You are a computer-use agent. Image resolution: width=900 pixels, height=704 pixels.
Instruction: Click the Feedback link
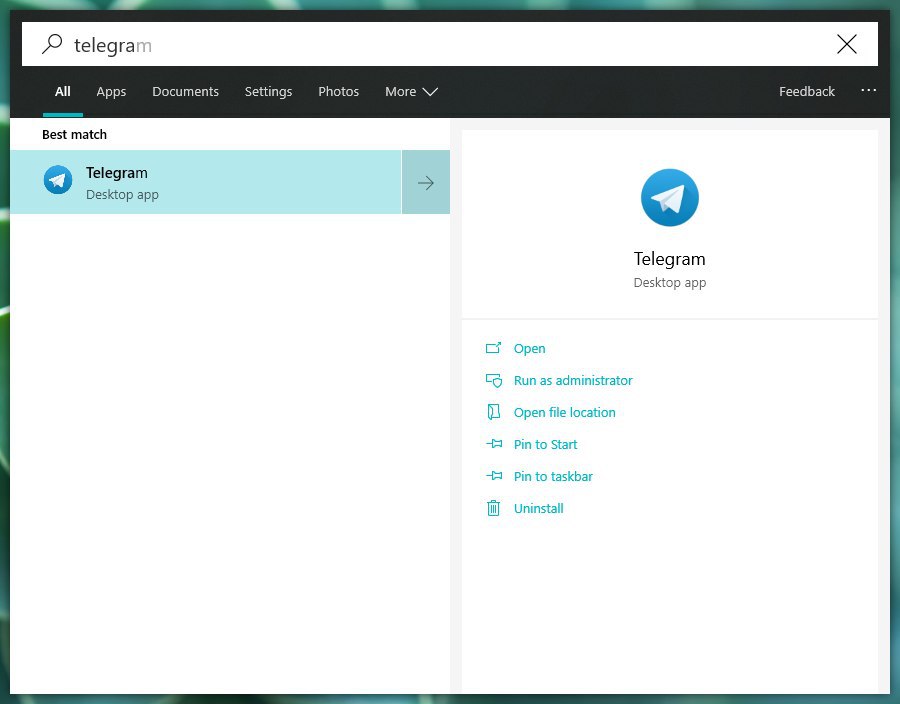806,91
